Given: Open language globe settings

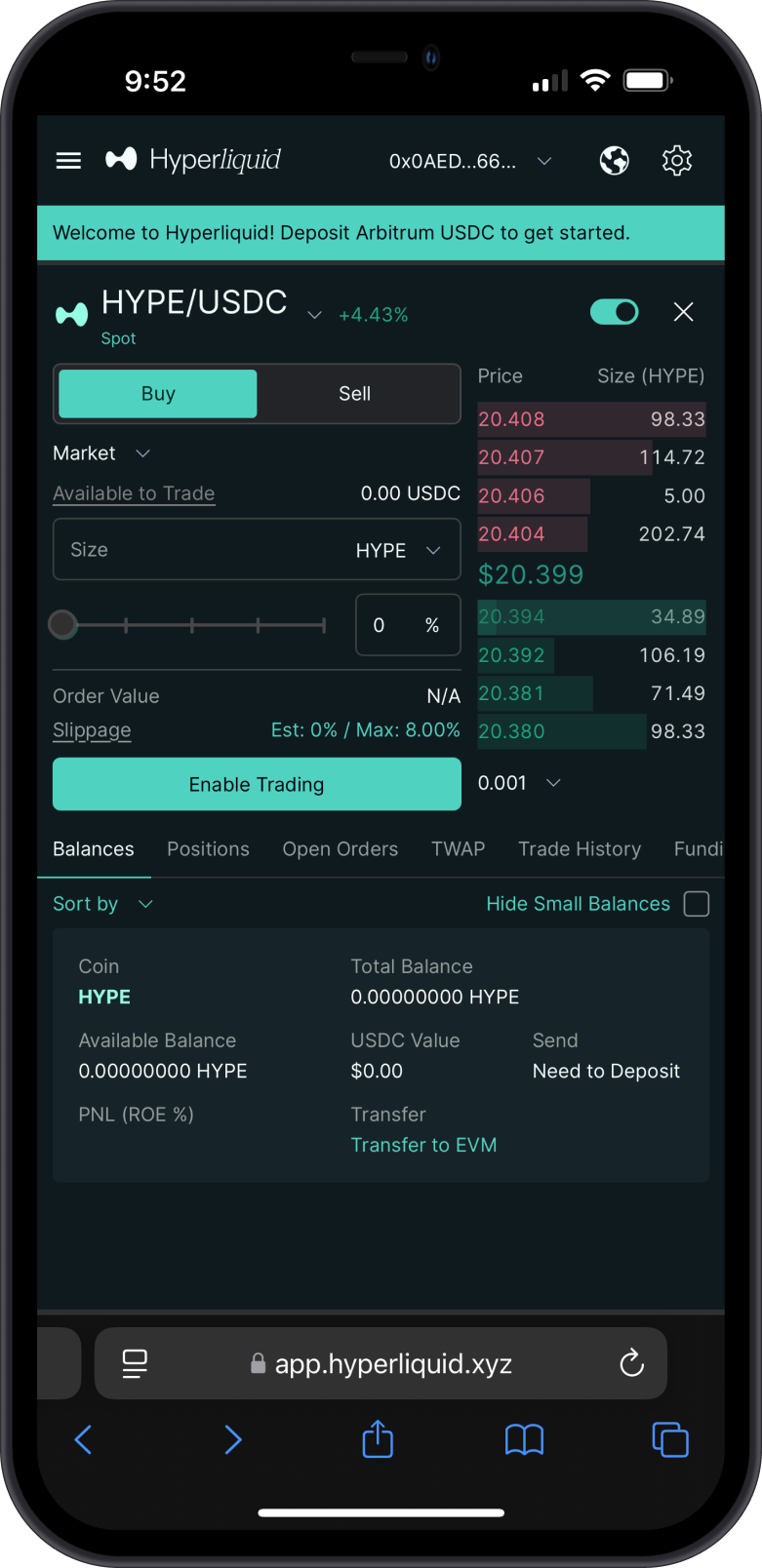Looking at the screenshot, I should (x=614, y=161).
